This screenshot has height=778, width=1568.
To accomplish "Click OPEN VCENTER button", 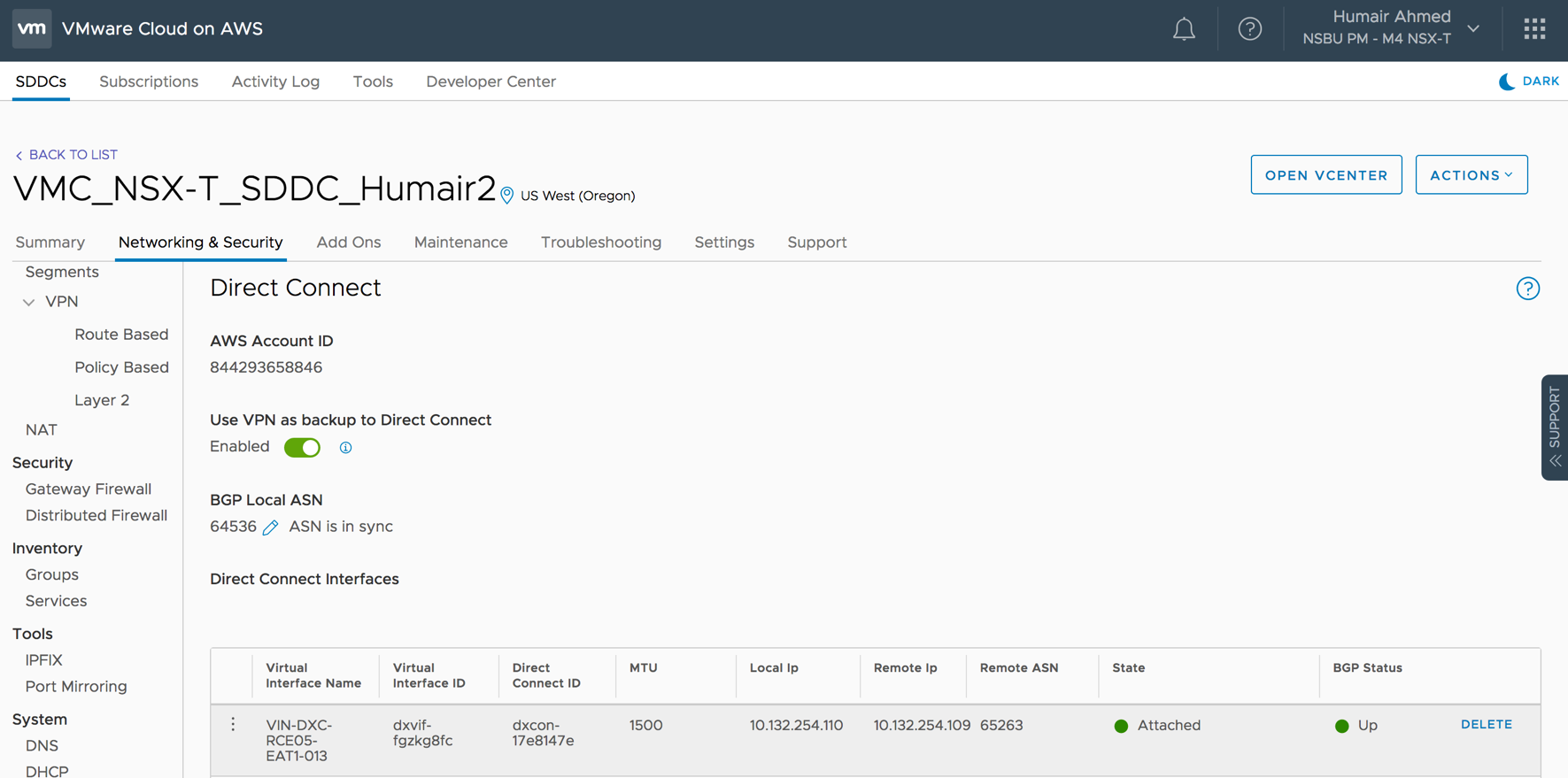I will point(1325,175).
